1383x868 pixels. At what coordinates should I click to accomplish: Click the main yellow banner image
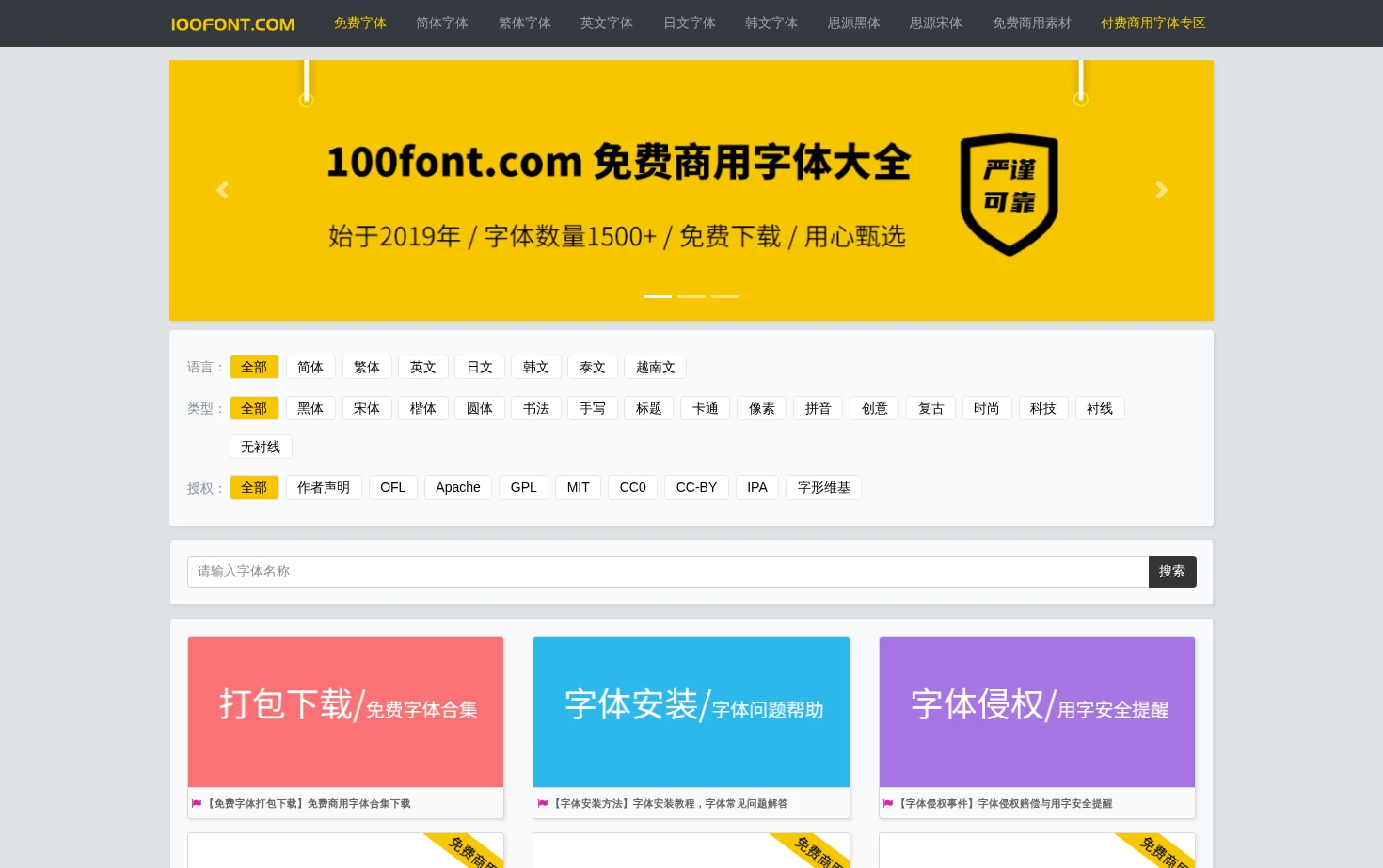click(691, 191)
